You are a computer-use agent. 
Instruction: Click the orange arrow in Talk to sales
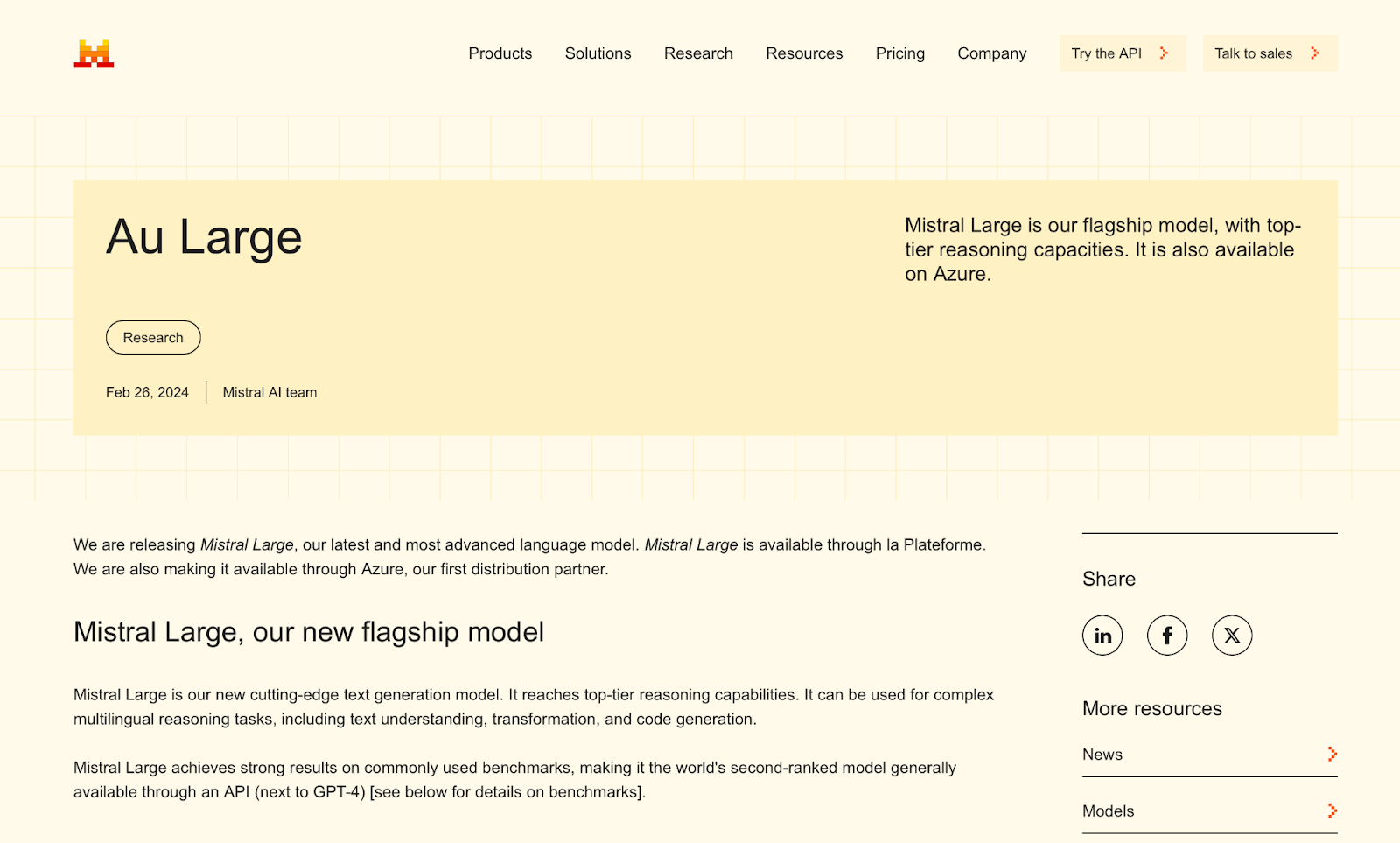point(1314,53)
